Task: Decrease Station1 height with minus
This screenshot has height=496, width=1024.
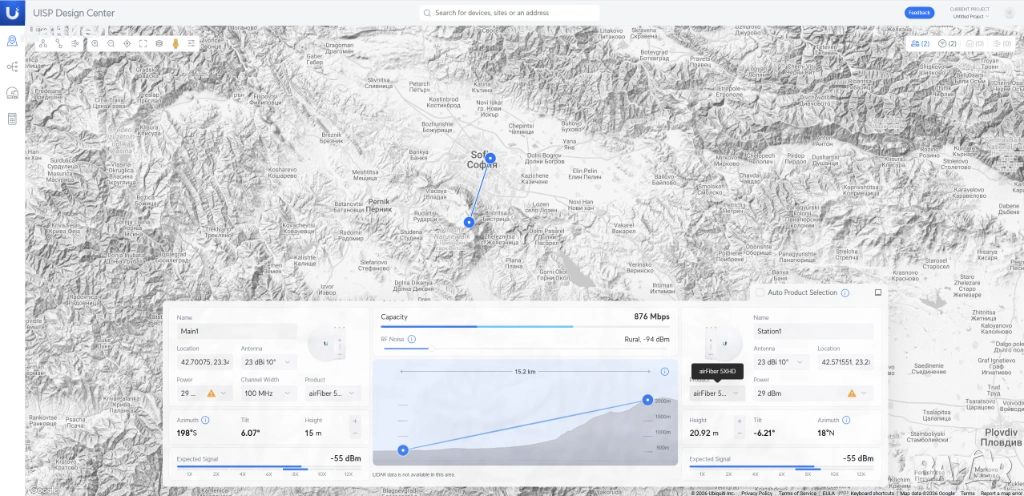Action: 739,433
